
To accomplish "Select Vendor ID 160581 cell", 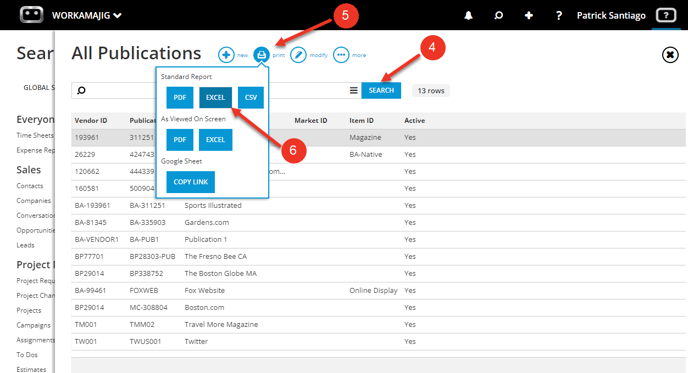I will [x=87, y=188].
